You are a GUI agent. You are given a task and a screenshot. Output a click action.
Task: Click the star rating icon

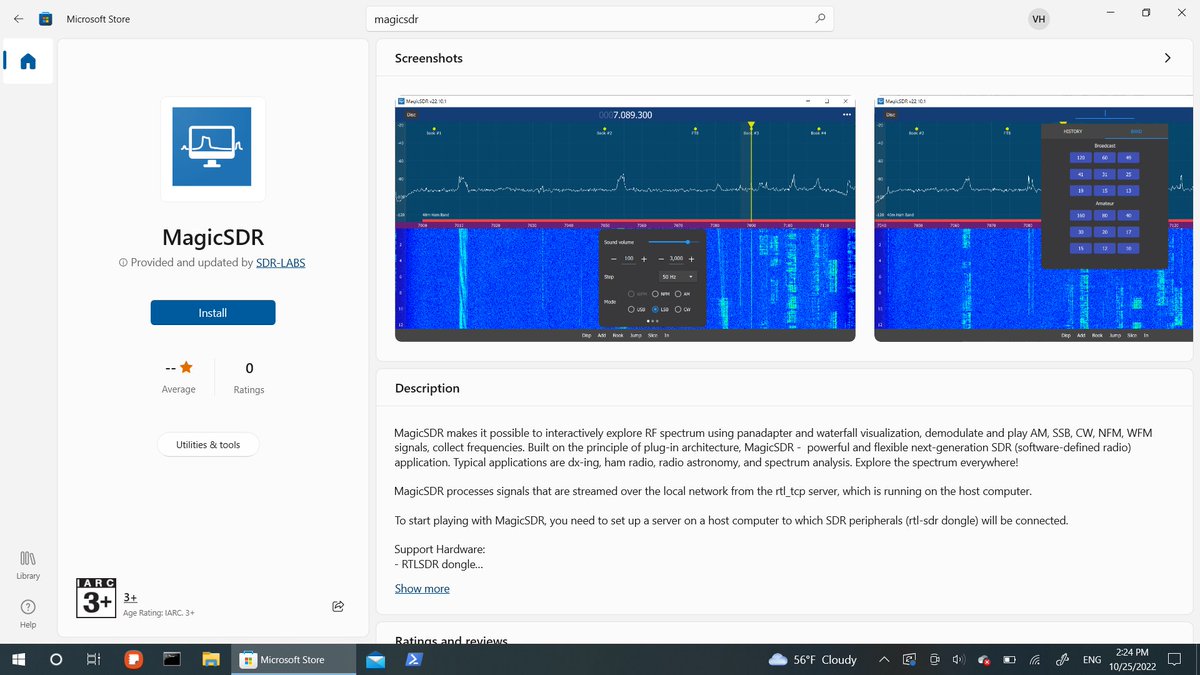[x=186, y=368]
